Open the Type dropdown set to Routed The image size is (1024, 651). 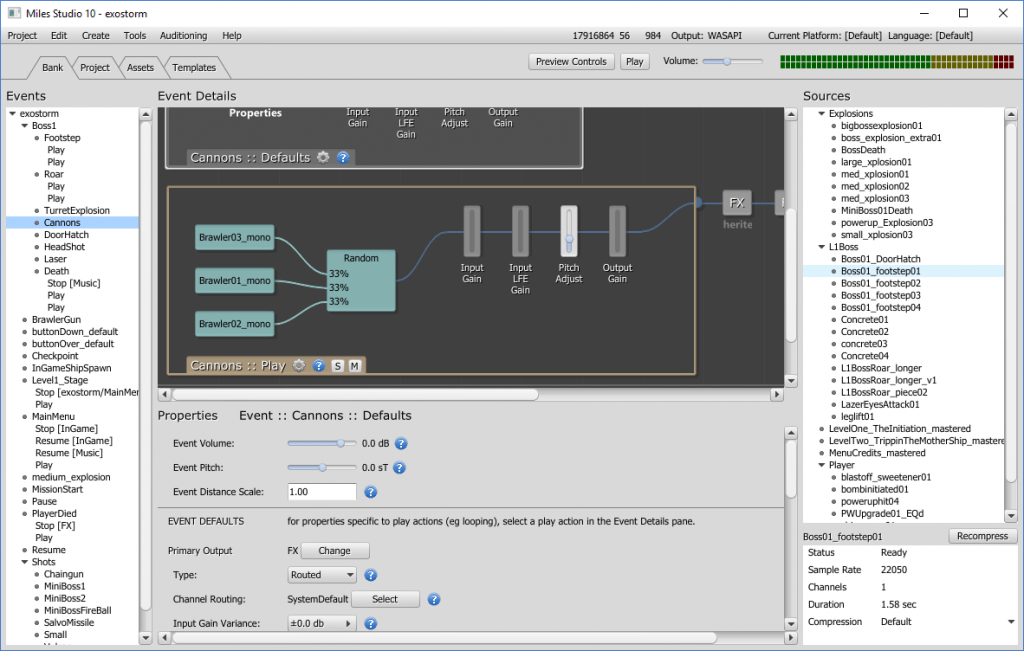[x=321, y=575]
